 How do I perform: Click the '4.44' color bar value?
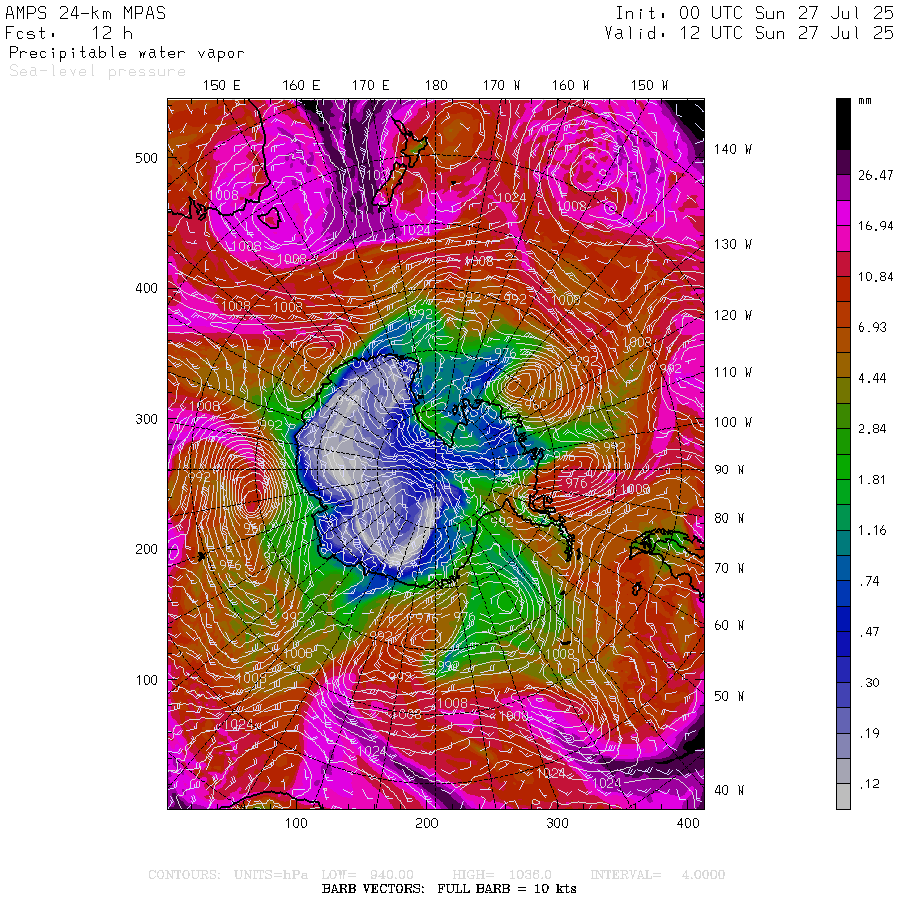tap(872, 378)
